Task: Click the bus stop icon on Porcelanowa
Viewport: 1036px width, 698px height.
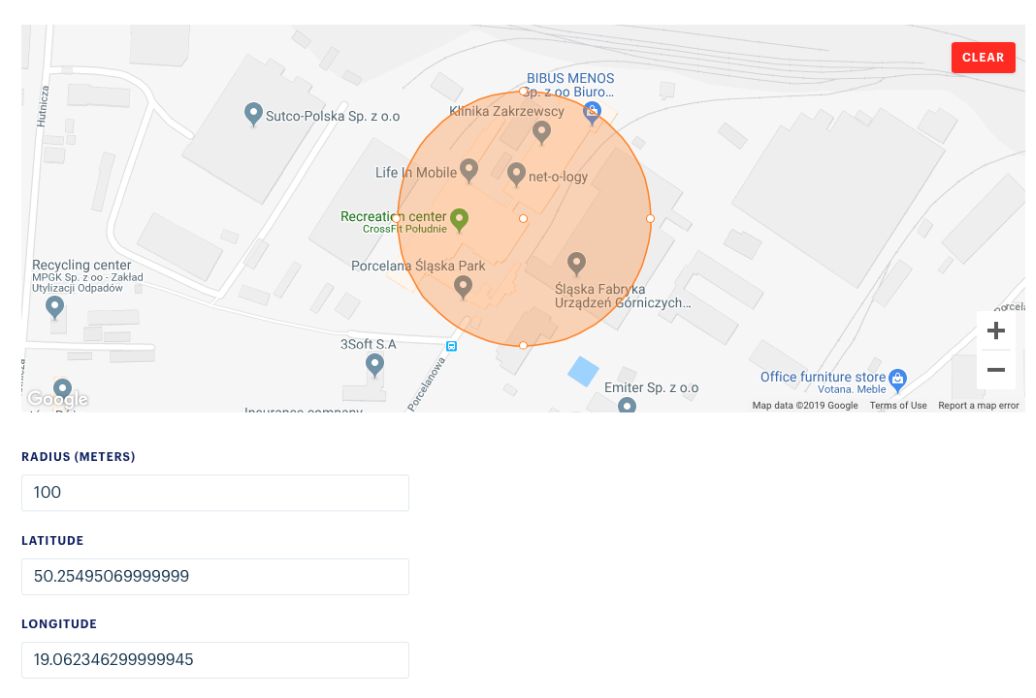Action: click(x=451, y=346)
